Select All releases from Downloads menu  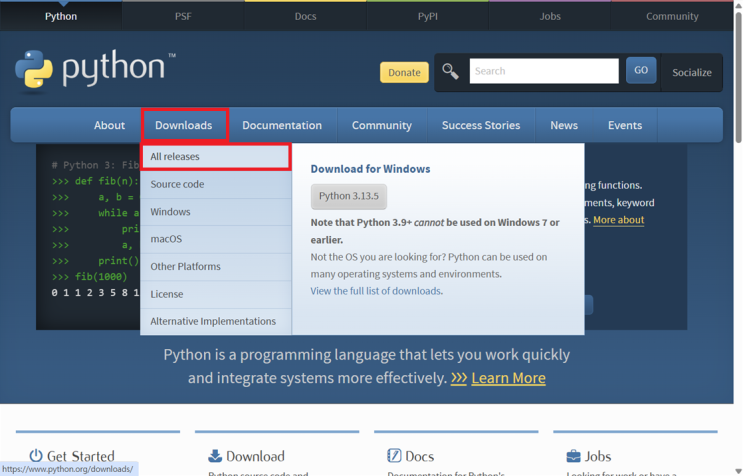tap(216, 157)
